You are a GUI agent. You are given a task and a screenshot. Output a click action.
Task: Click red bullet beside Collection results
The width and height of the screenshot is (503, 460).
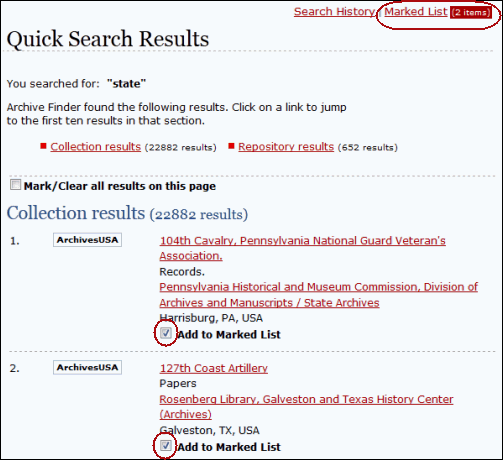coord(43,146)
